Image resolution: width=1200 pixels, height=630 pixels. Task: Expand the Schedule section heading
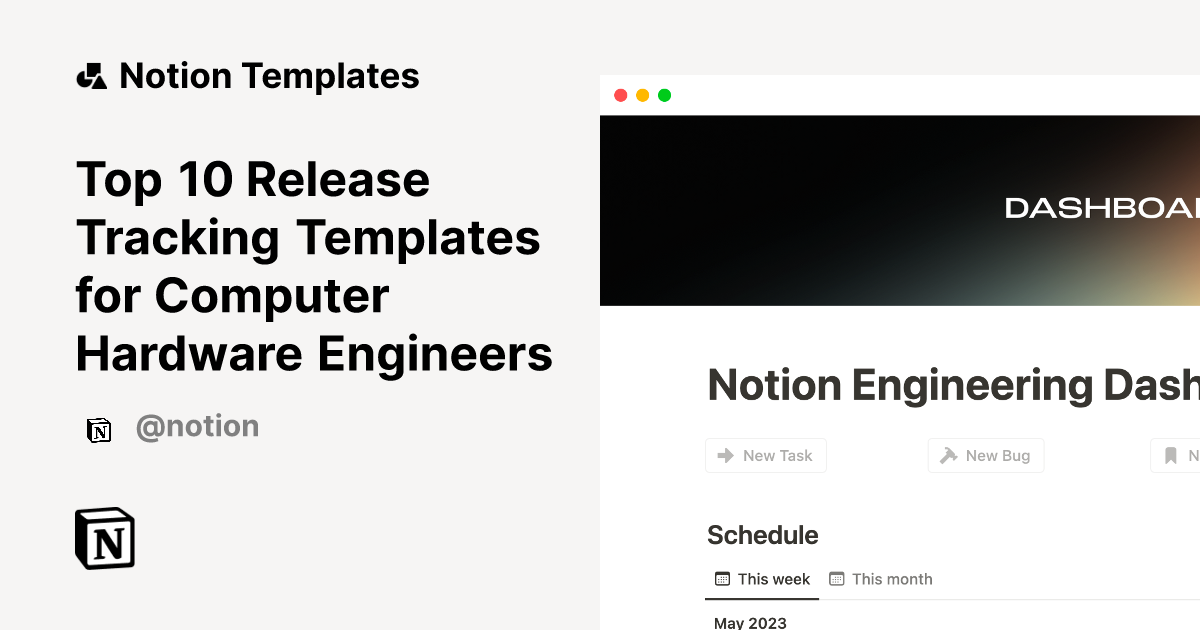point(762,535)
